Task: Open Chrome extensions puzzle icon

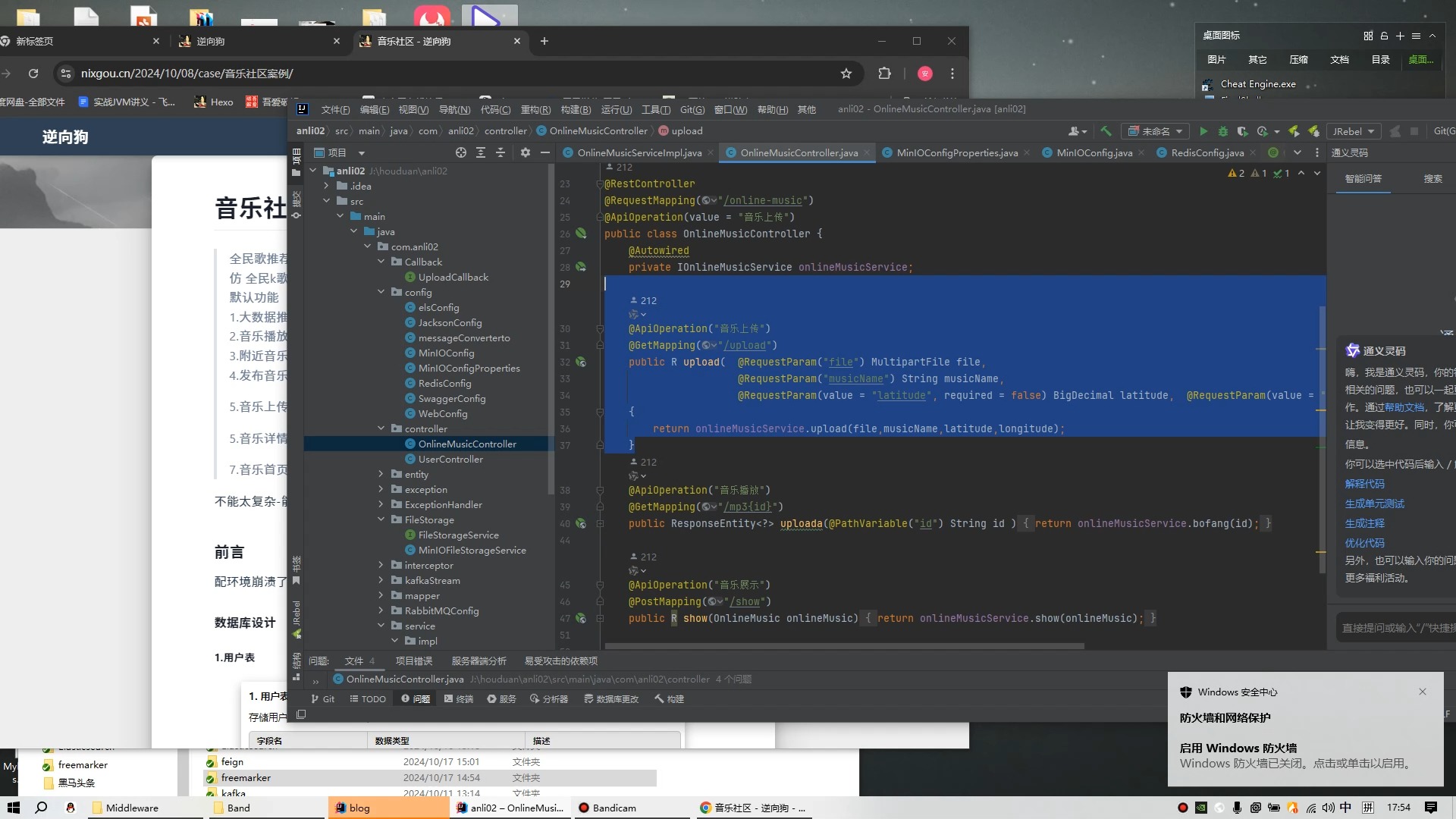Action: pos(884,74)
